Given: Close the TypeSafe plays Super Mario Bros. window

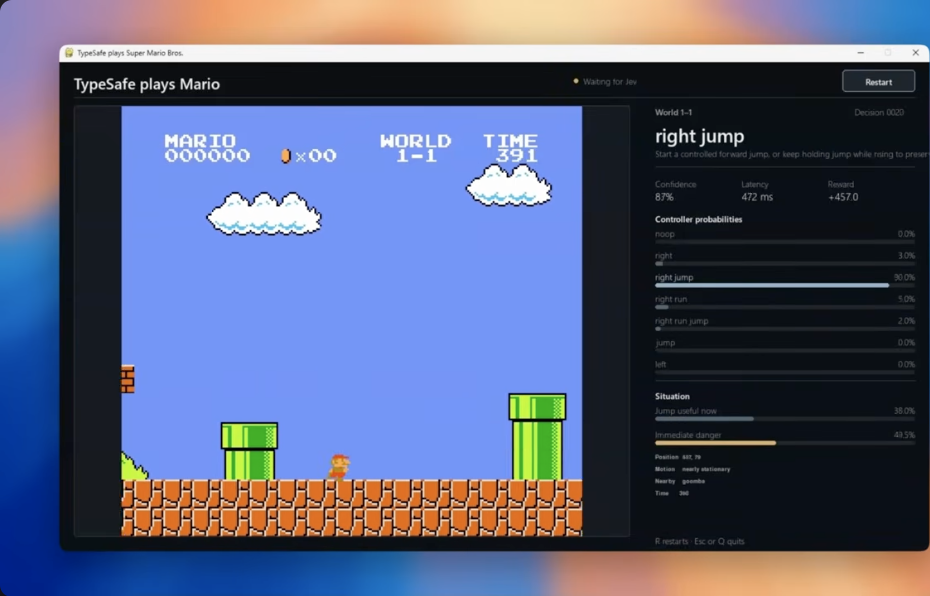Looking at the screenshot, I should tap(916, 53).
